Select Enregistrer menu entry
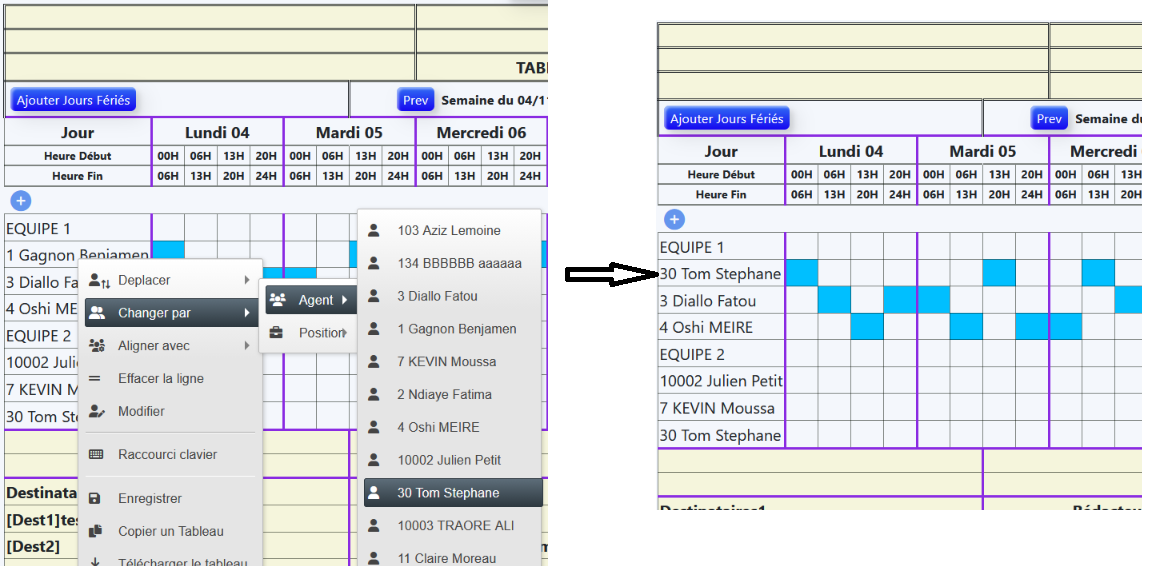Viewport: 1152px width, 566px height. pyautogui.click(x=170, y=498)
